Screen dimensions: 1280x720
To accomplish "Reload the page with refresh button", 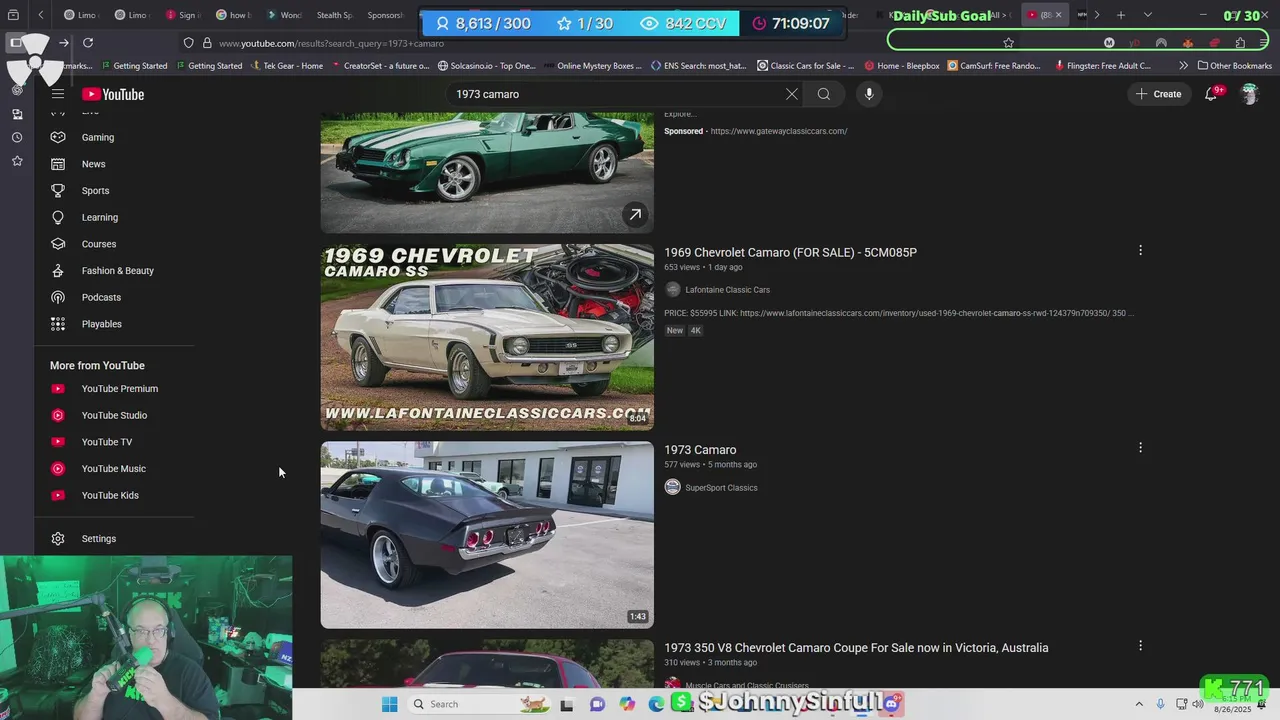I will (x=88, y=43).
